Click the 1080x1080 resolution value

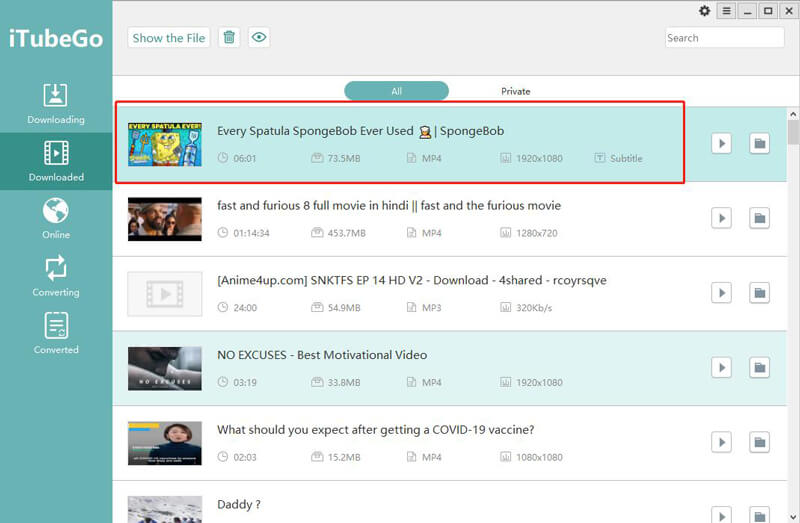[x=539, y=457]
